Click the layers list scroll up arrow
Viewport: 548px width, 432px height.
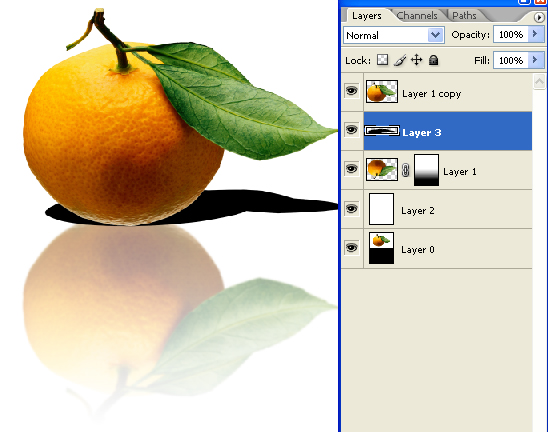540,82
